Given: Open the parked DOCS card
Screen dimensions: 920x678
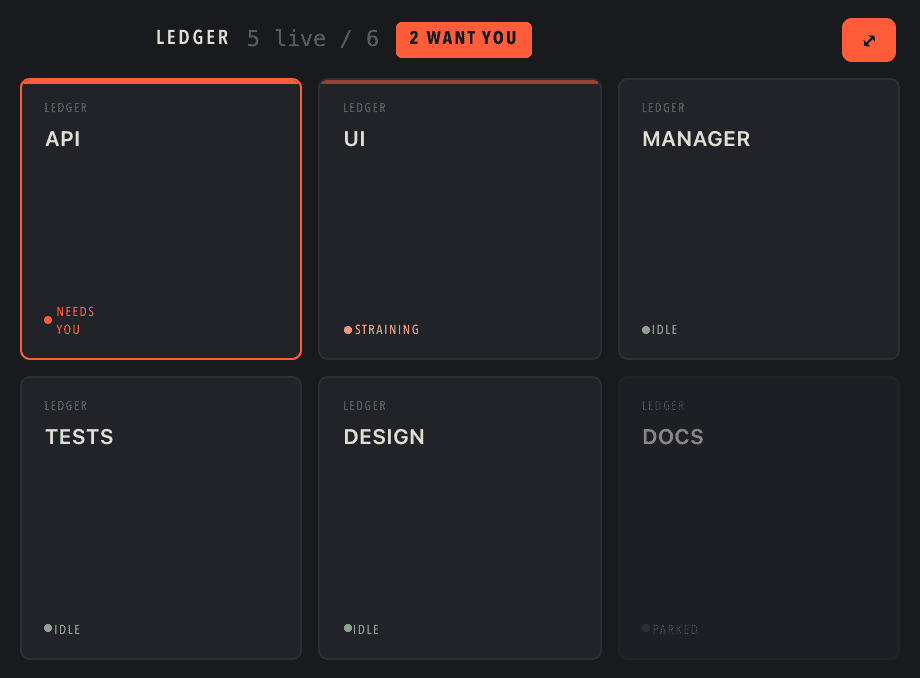Looking at the screenshot, I should (x=759, y=518).
